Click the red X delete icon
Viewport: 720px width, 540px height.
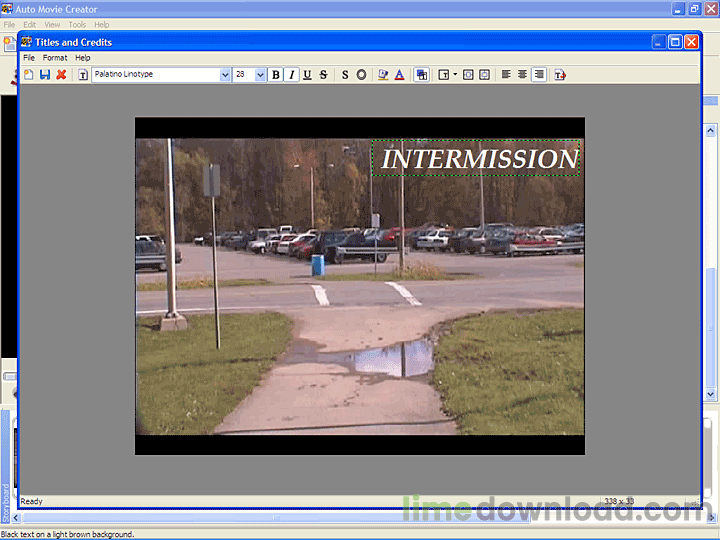(61, 74)
